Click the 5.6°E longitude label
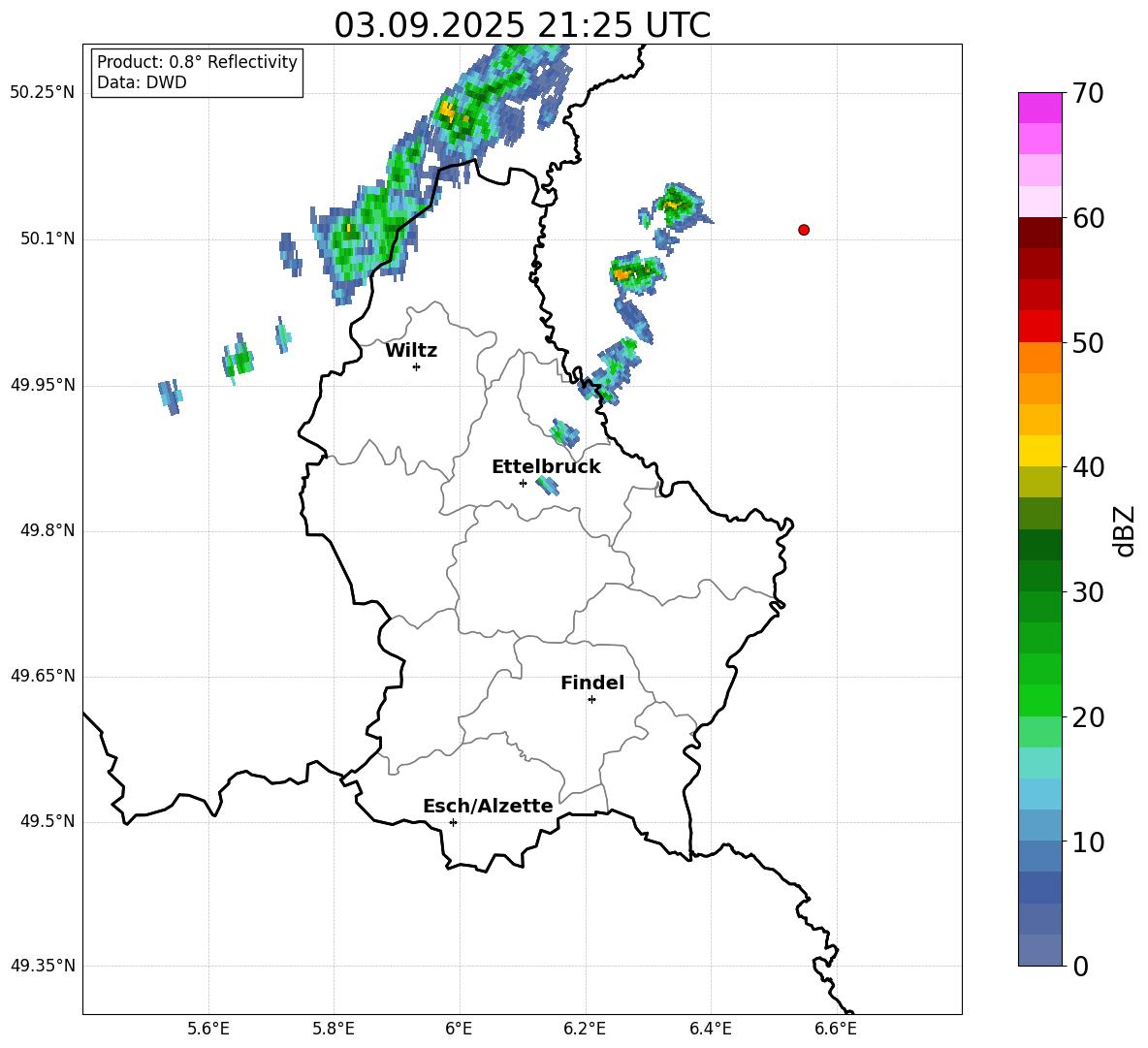1148x1048 pixels. (x=208, y=1029)
